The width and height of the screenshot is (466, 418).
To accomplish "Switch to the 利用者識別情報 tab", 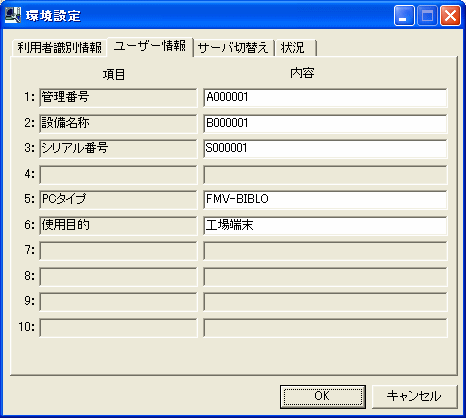I will click(59, 48).
